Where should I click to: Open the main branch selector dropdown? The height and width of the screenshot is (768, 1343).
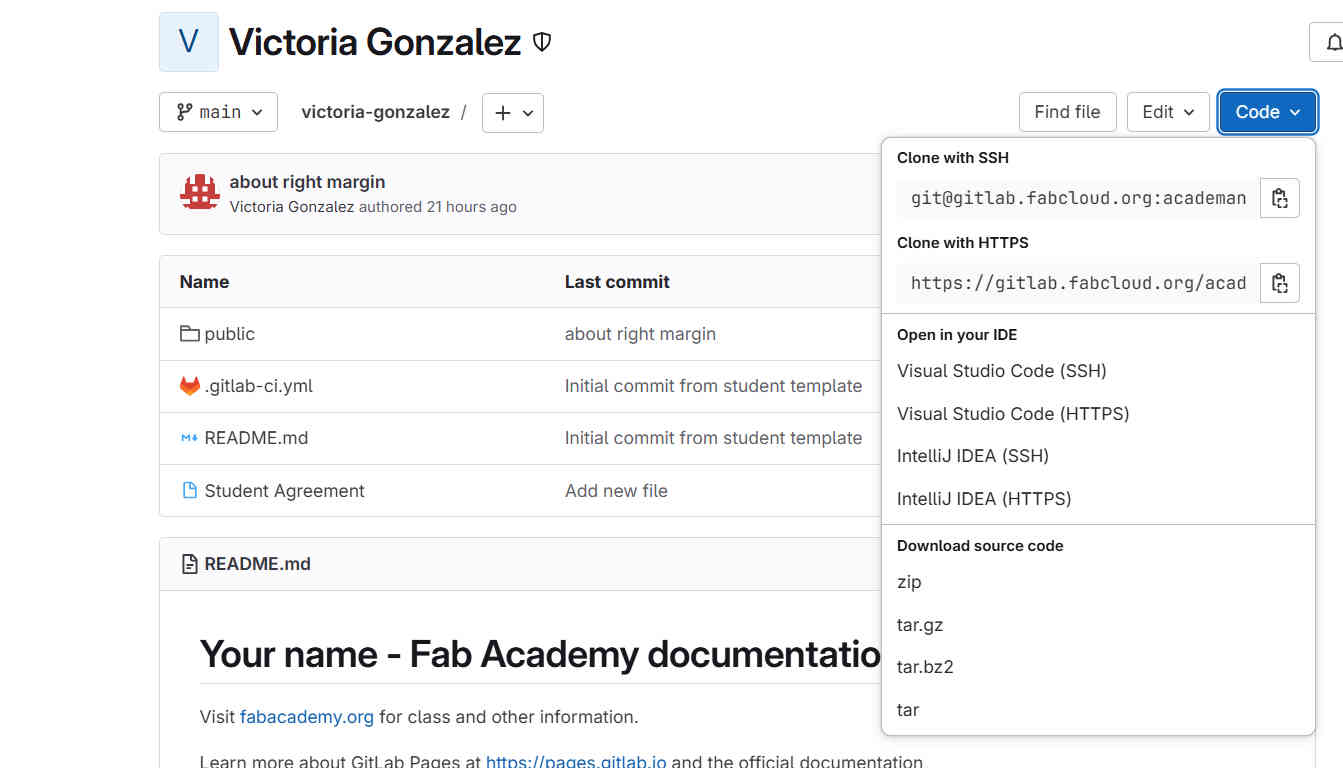click(x=218, y=112)
